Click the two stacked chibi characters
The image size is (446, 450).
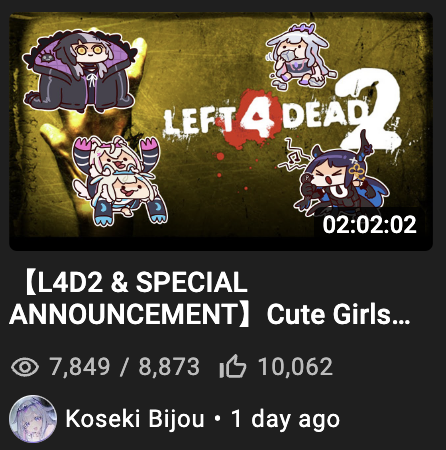tap(119, 180)
